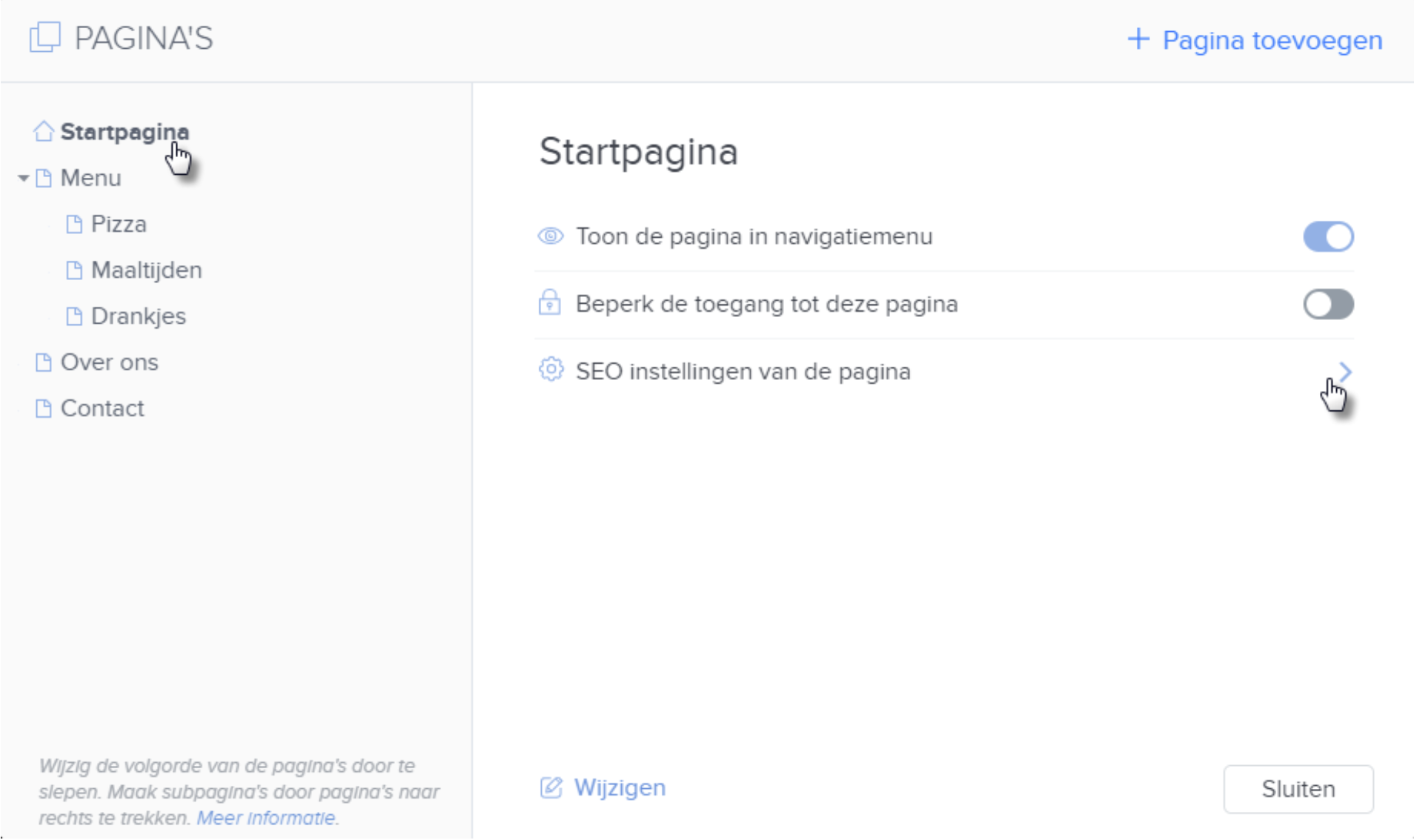Click the gear icon for SEO instellingen
This screenshot has height=840, width=1414.
coord(549,371)
